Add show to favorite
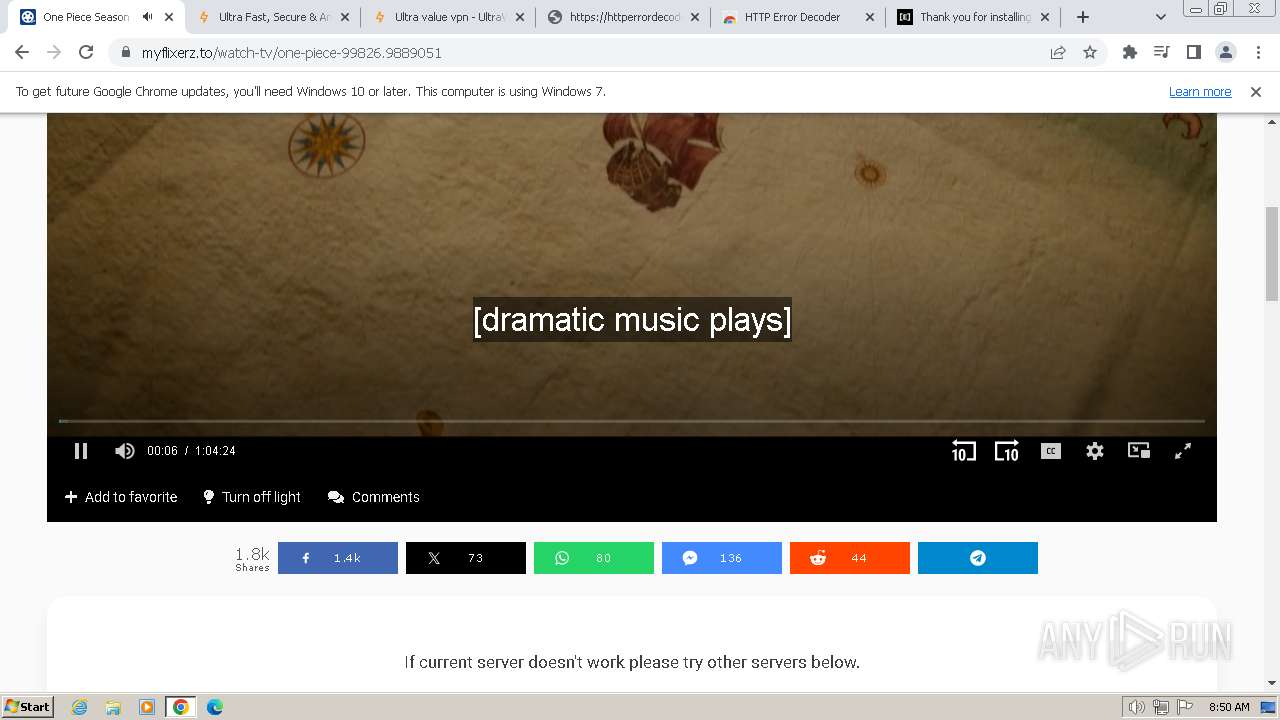1280x720 pixels. 121,497
